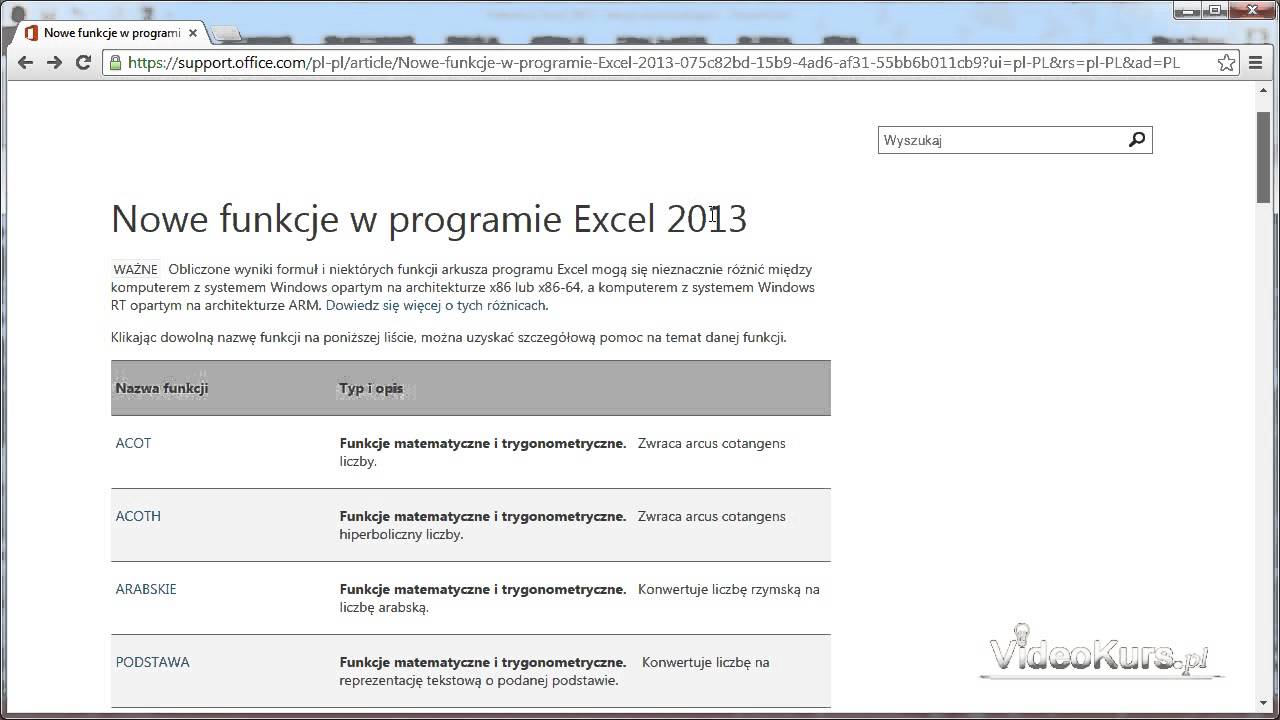Viewport: 1280px width, 720px height.
Task: Click the Office favicon on the tab
Action: (31, 33)
